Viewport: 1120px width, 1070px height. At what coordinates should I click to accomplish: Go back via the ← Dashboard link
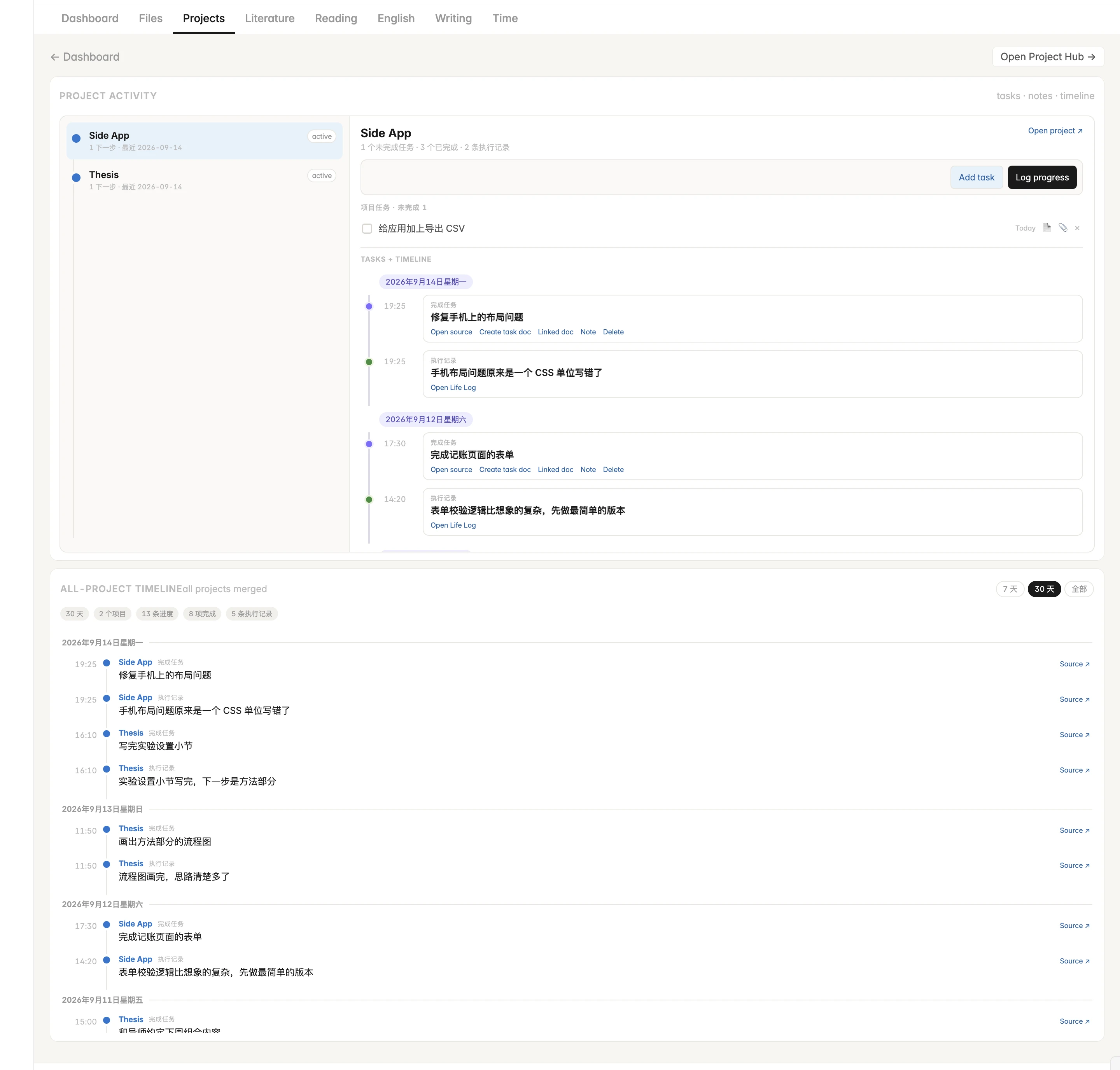coord(85,57)
